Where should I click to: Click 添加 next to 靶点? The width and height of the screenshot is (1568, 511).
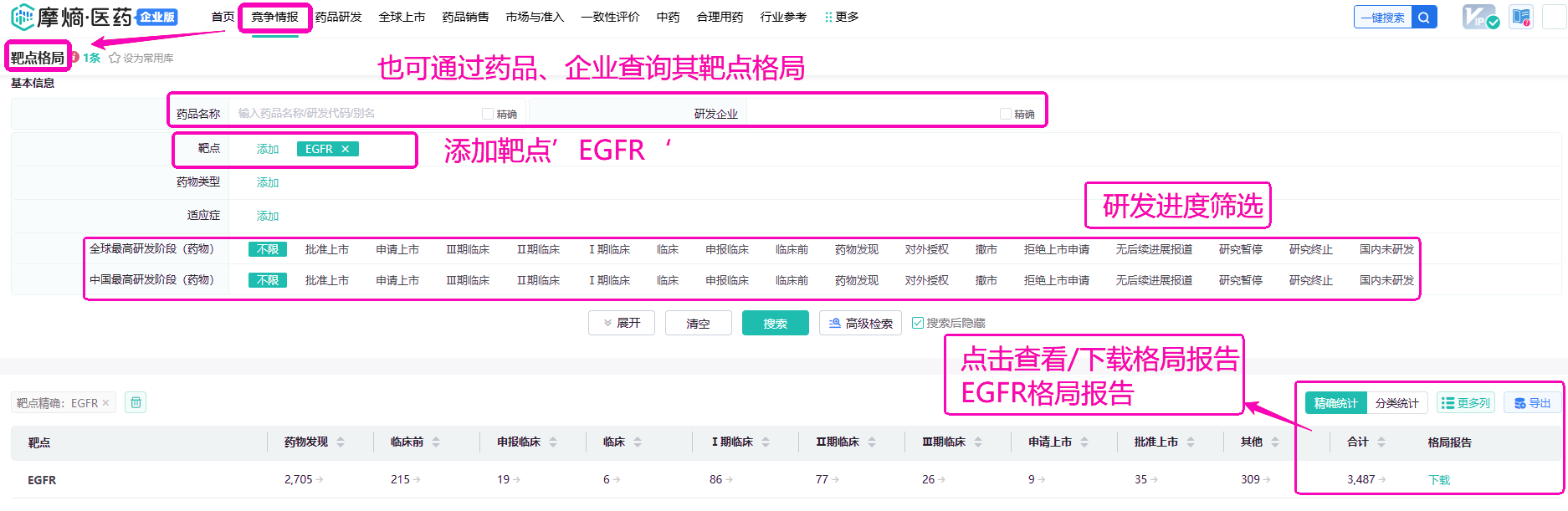pyautogui.click(x=268, y=149)
